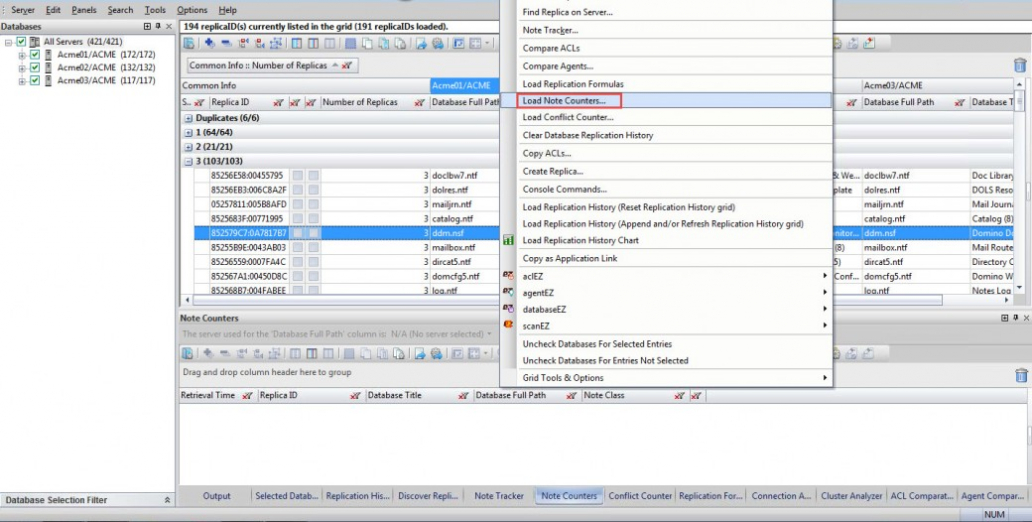Image resolution: width=1032 pixels, height=522 pixels.
Task: Switch to the Note Tracker tab
Action: coord(499,496)
